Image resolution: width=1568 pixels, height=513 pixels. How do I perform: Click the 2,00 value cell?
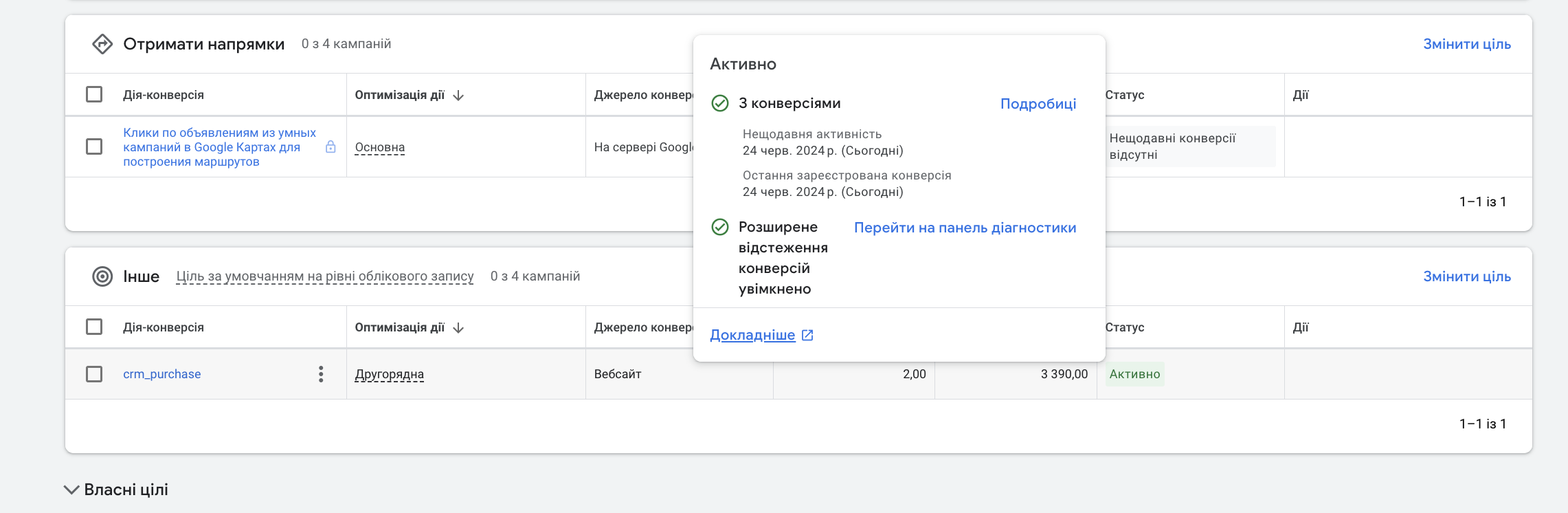915,374
